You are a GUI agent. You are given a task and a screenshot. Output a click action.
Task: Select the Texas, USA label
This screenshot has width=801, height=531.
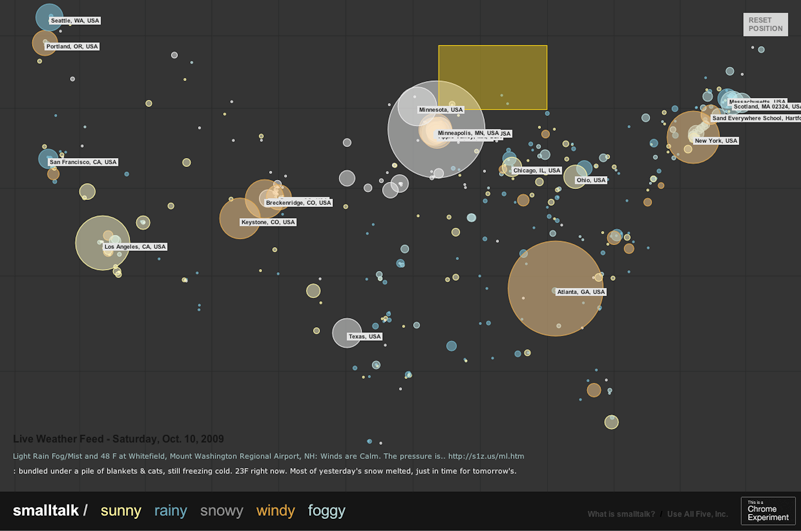click(x=365, y=336)
